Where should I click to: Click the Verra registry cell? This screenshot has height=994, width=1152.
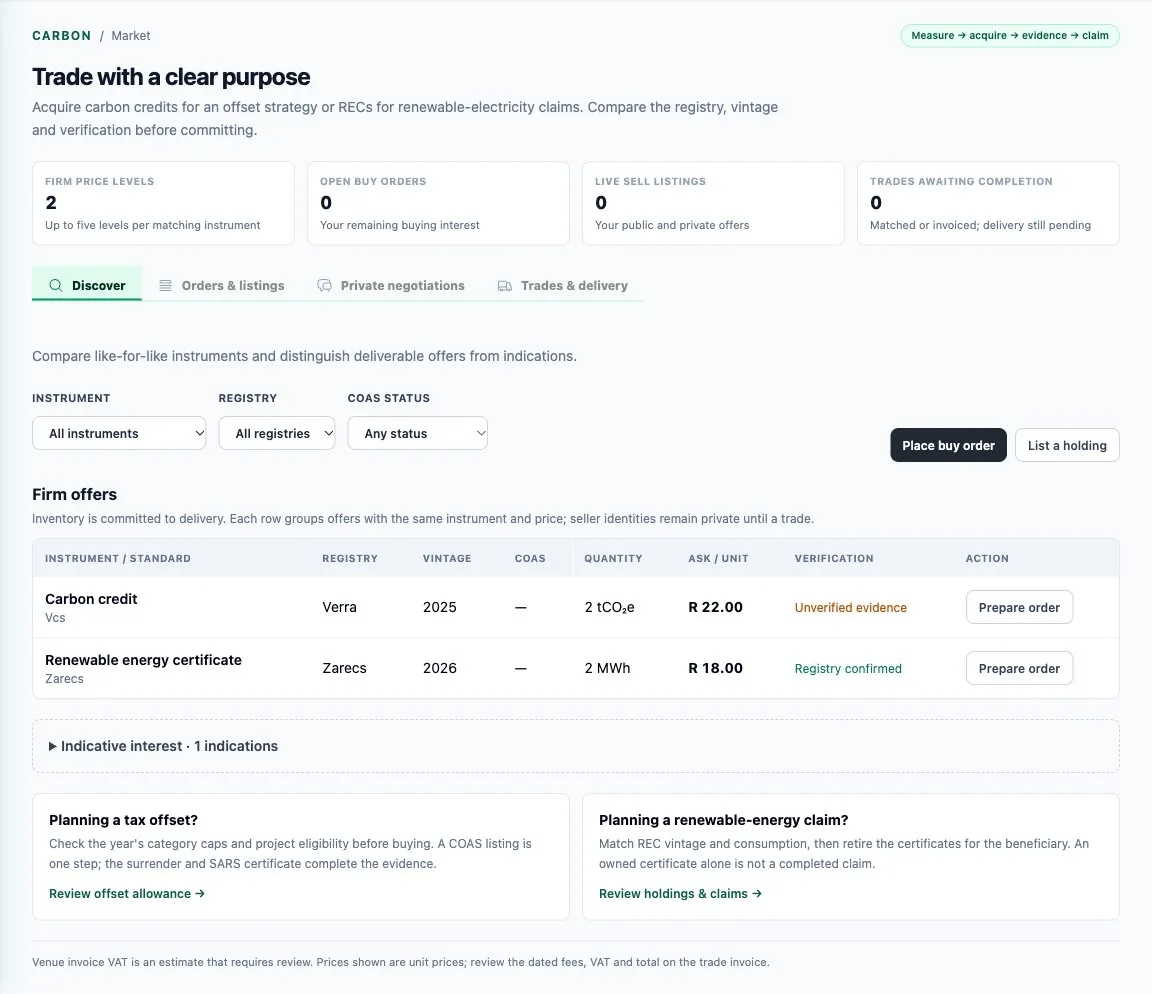click(339, 607)
